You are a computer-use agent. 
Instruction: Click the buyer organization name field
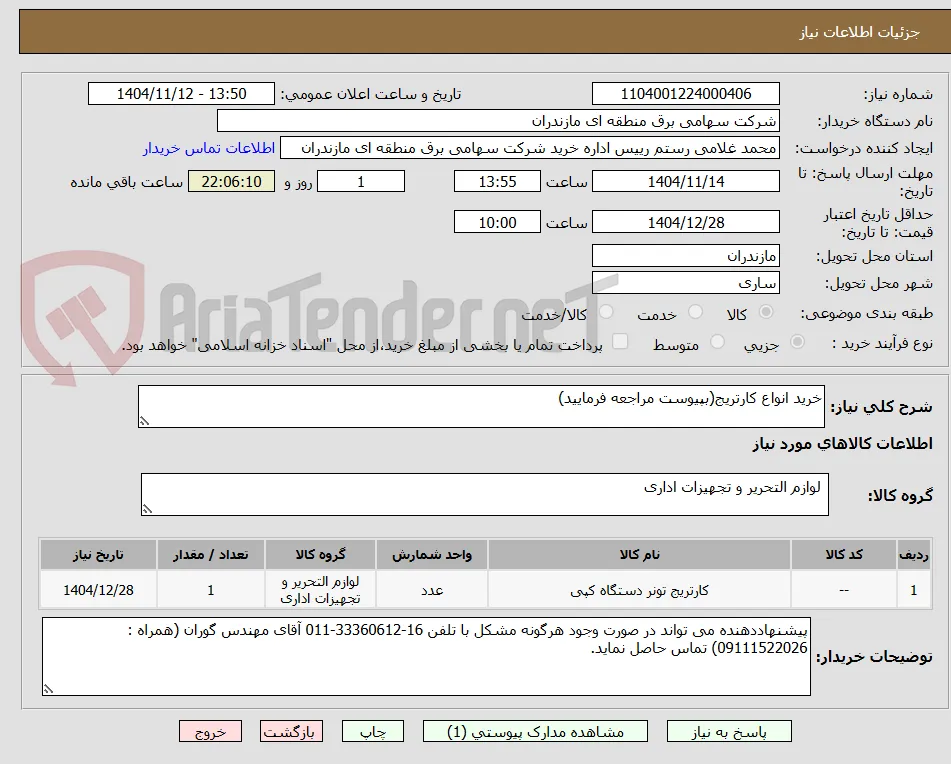point(498,121)
